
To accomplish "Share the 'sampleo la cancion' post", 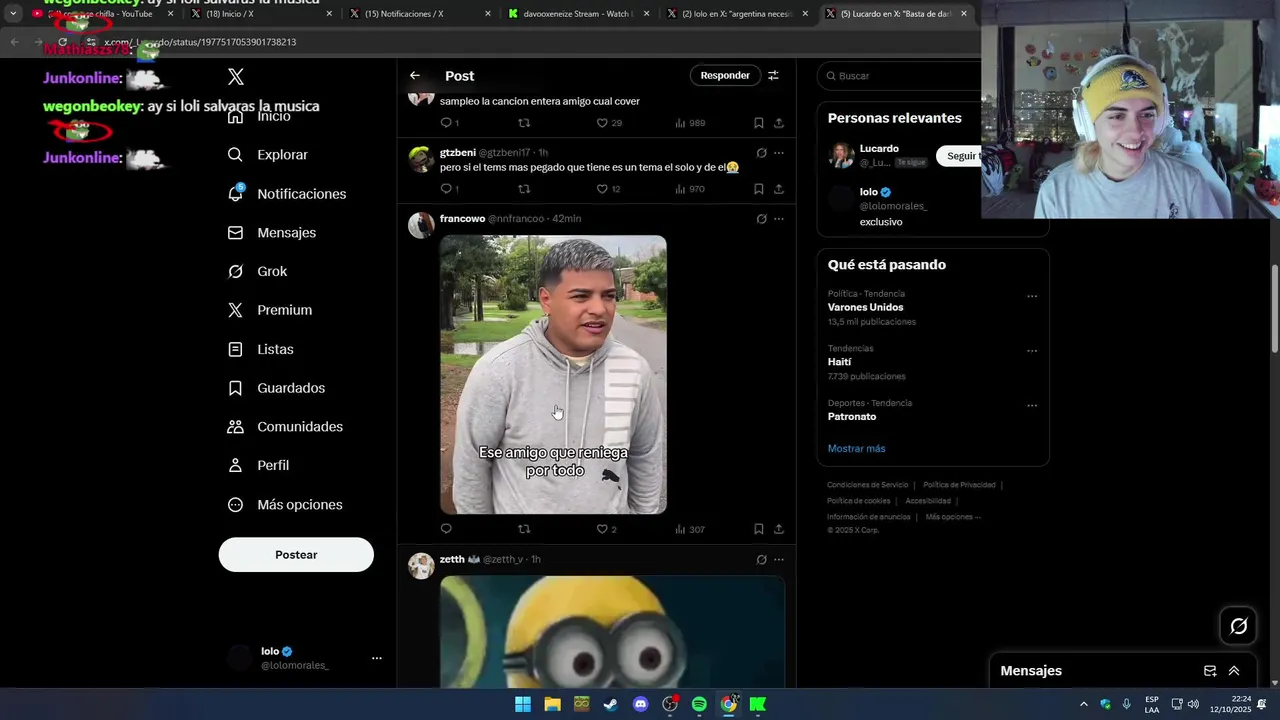I will coord(779,123).
